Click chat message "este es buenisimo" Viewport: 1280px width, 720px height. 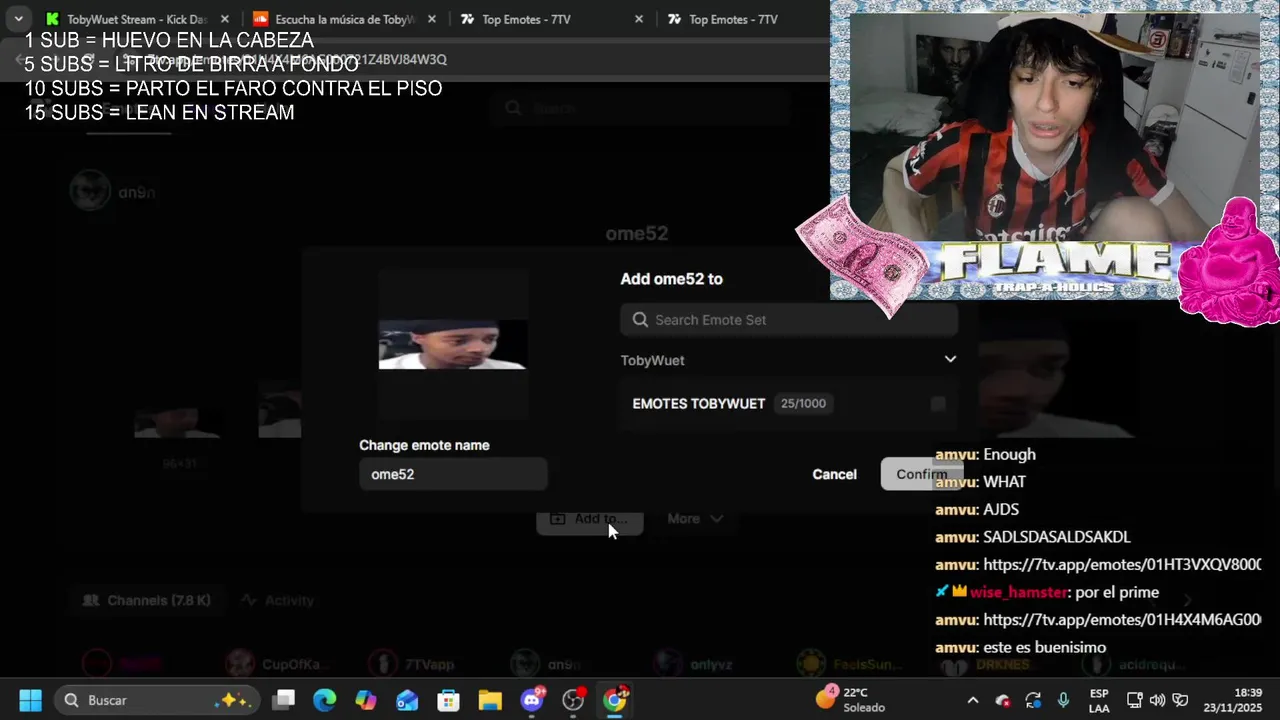pos(1044,648)
